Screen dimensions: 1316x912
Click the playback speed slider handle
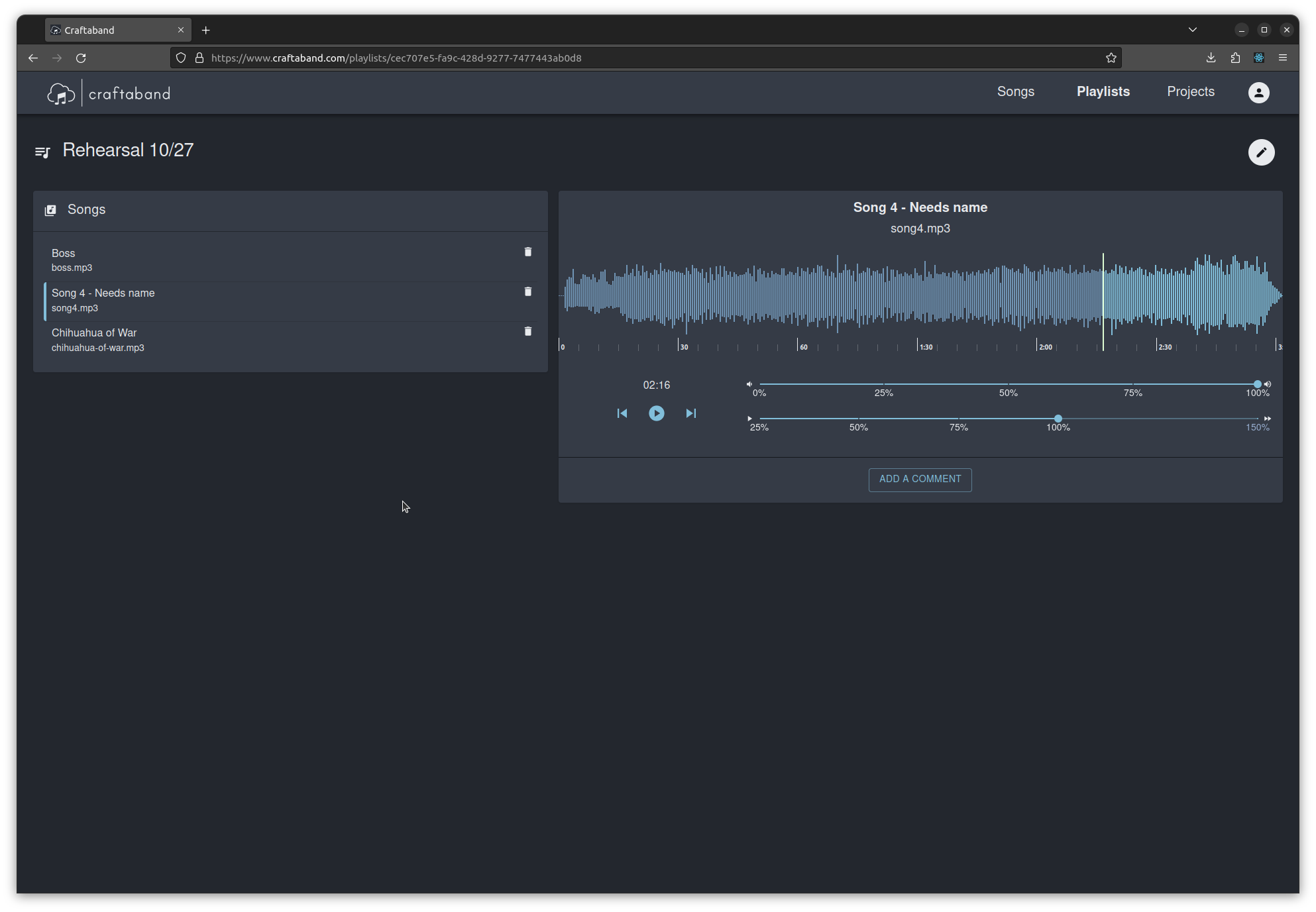point(1058,419)
